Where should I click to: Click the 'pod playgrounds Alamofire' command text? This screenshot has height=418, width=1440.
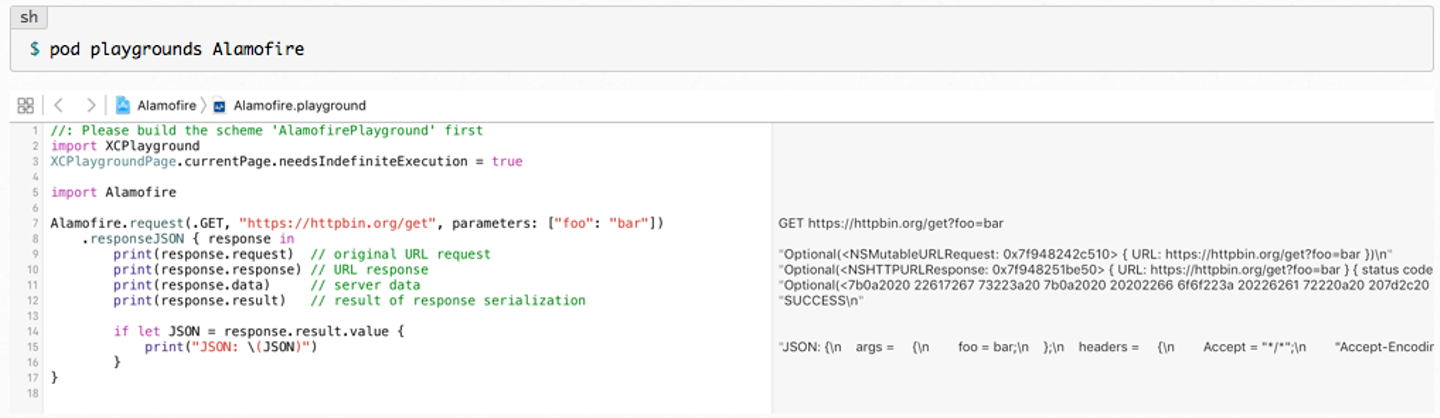[177, 49]
